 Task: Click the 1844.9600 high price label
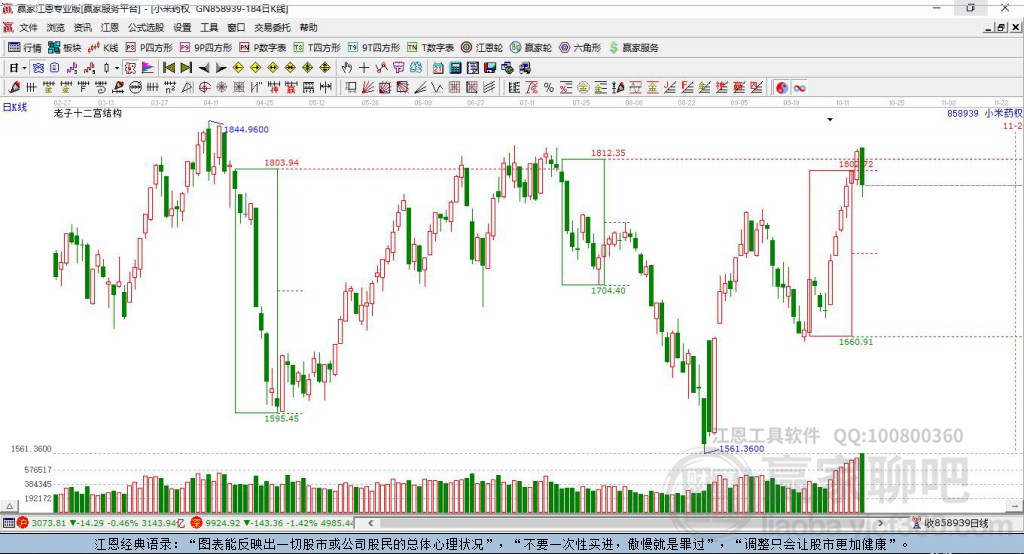246,129
